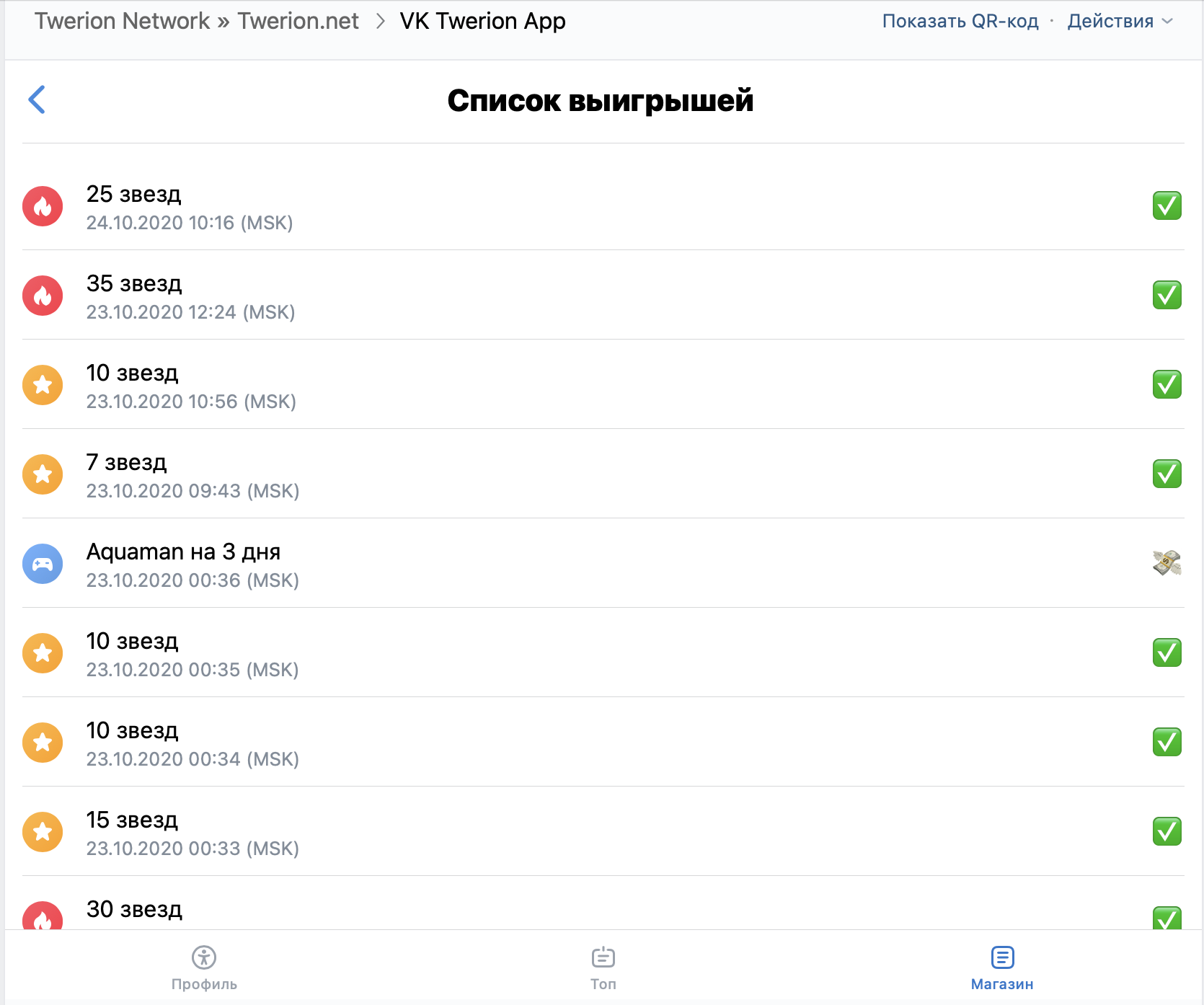This screenshot has height=1005, width=1204.
Task: Click green checkmark on 00:35 prize row
Action: (1167, 652)
